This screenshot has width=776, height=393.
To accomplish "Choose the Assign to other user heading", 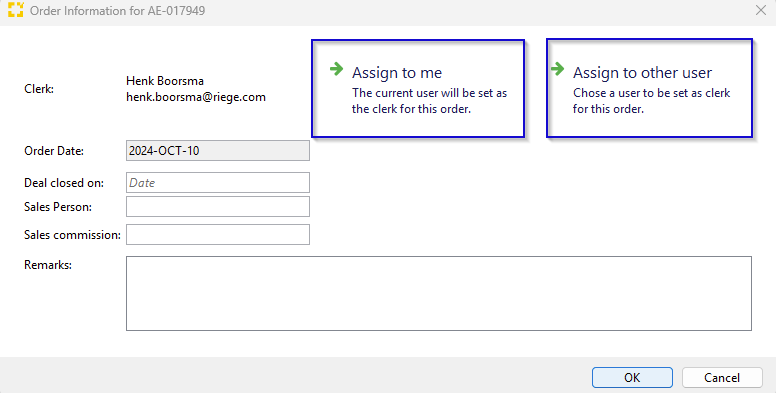I will pyautogui.click(x=642, y=73).
